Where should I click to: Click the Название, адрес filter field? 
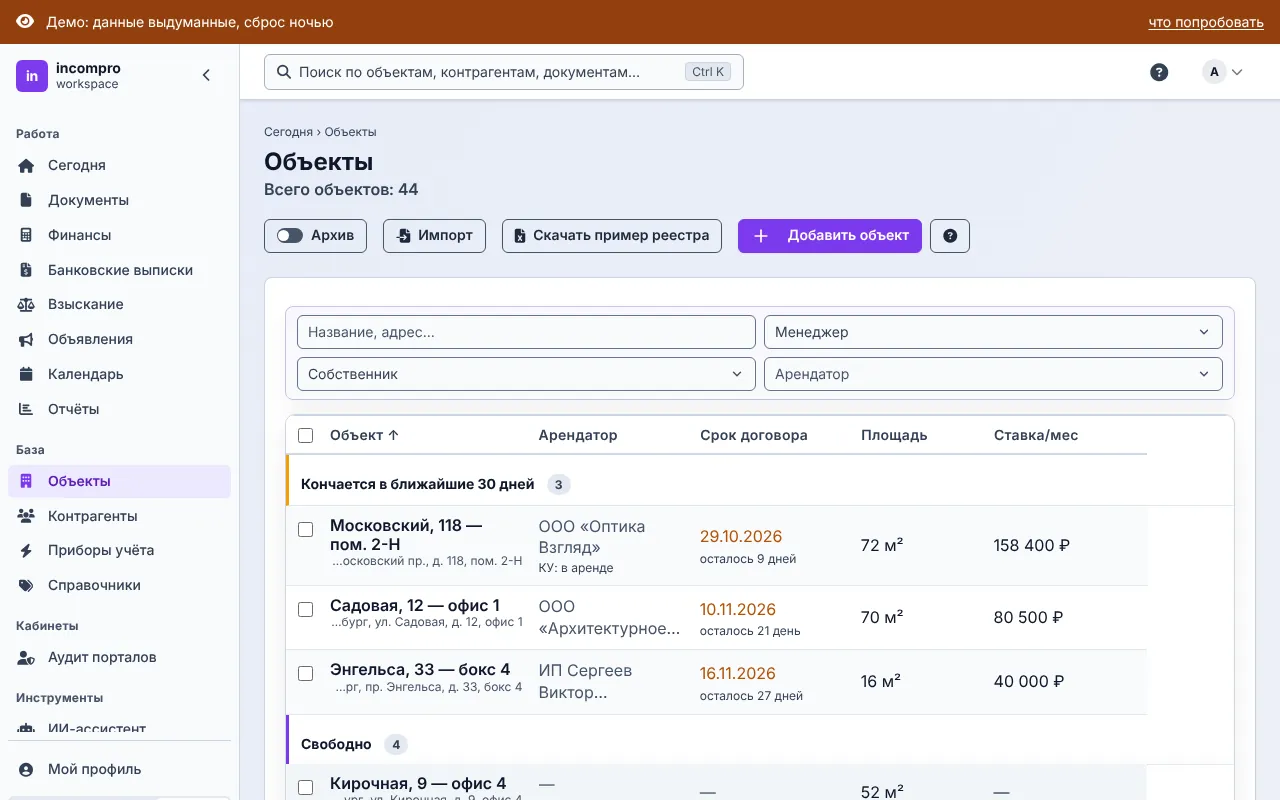click(526, 332)
